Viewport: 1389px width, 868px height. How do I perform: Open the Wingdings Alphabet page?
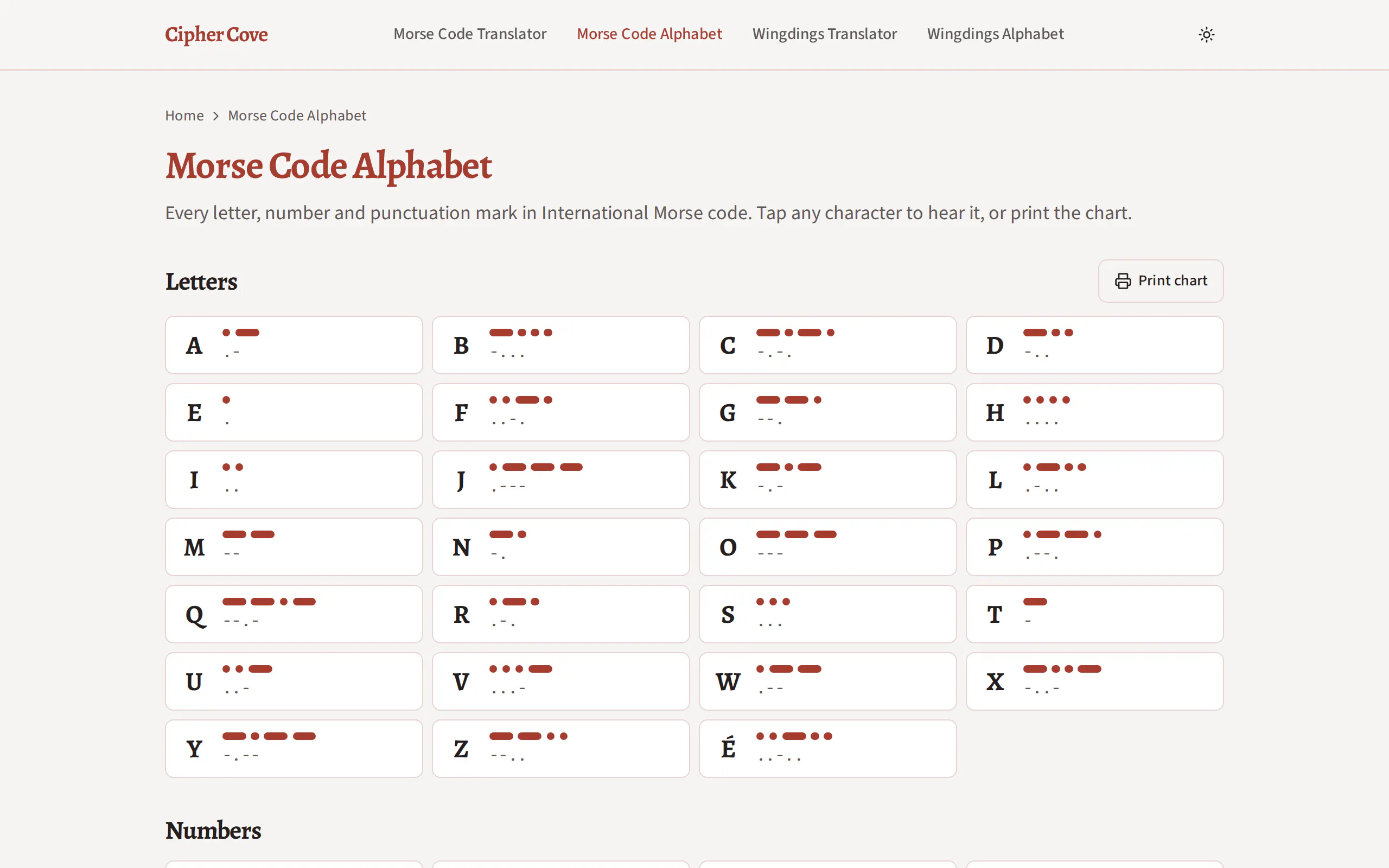pyautogui.click(x=995, y=34)
